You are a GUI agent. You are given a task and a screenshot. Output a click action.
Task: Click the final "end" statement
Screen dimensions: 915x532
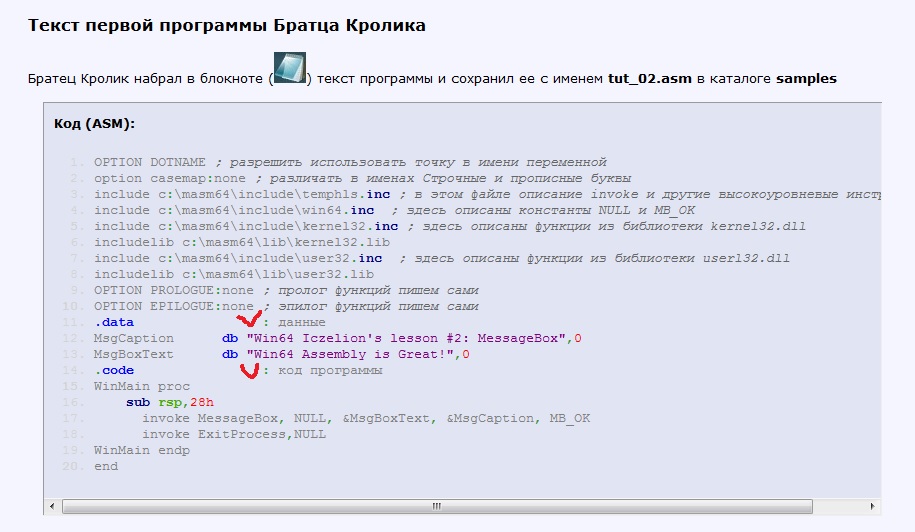(x=106, y=467)
